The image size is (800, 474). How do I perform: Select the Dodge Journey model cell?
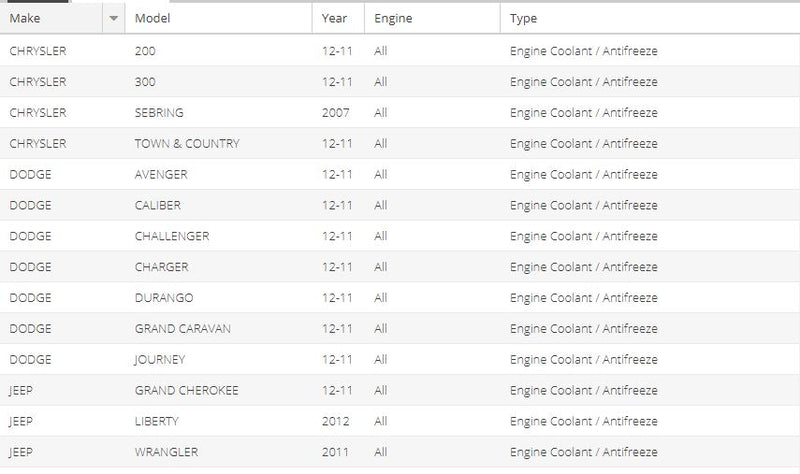tap(218, 359)
